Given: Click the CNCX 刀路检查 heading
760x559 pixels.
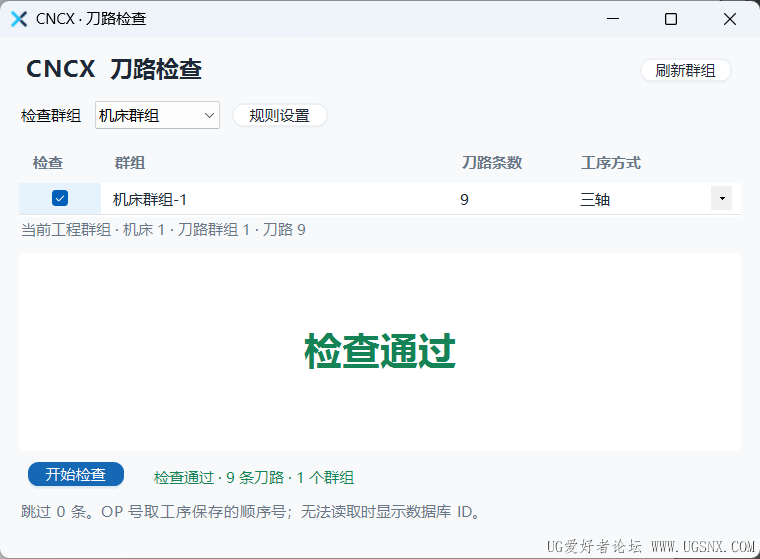Looking at the screenshot, I should click(x=114, y=69).
